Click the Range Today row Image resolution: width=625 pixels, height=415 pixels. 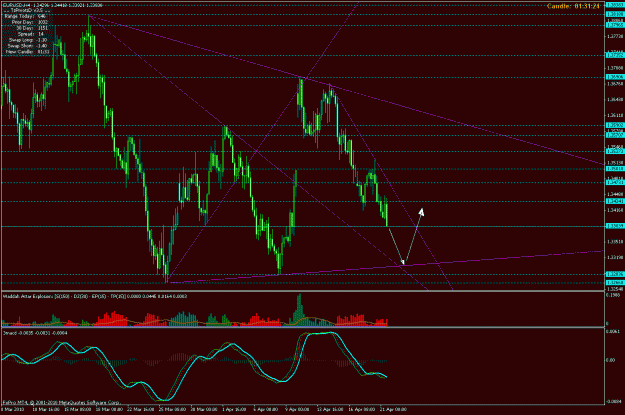pyautogui.click(x=25, y=16)
